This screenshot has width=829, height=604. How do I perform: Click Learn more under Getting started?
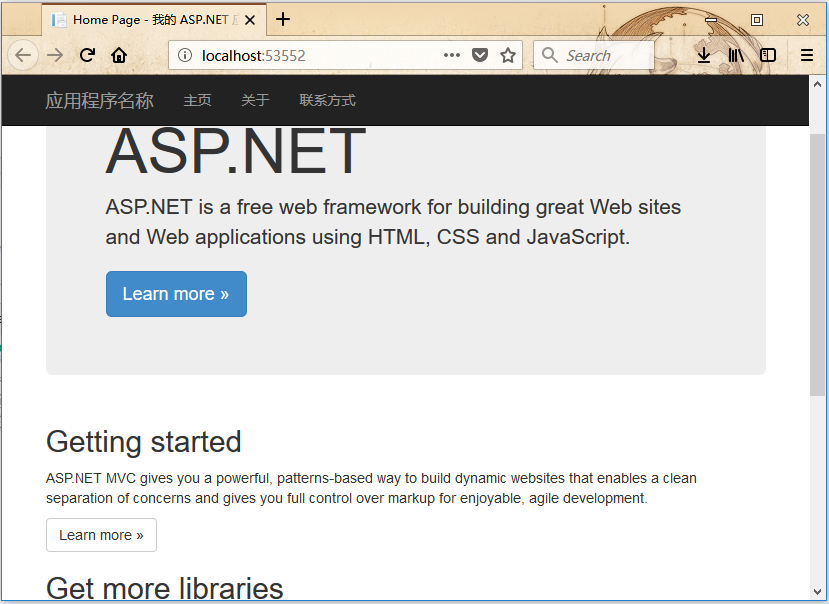click(x=101, y=535)
